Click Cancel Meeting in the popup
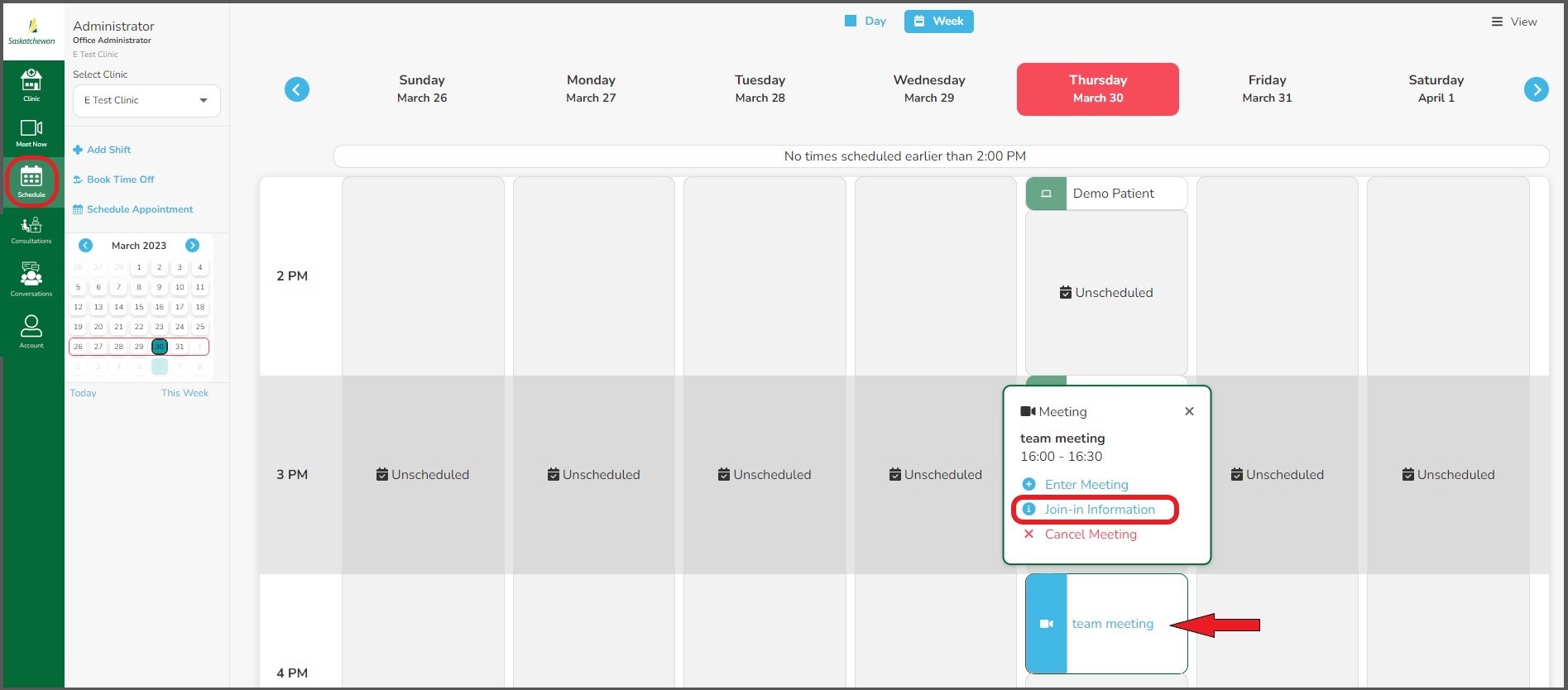 (1090, 534)
